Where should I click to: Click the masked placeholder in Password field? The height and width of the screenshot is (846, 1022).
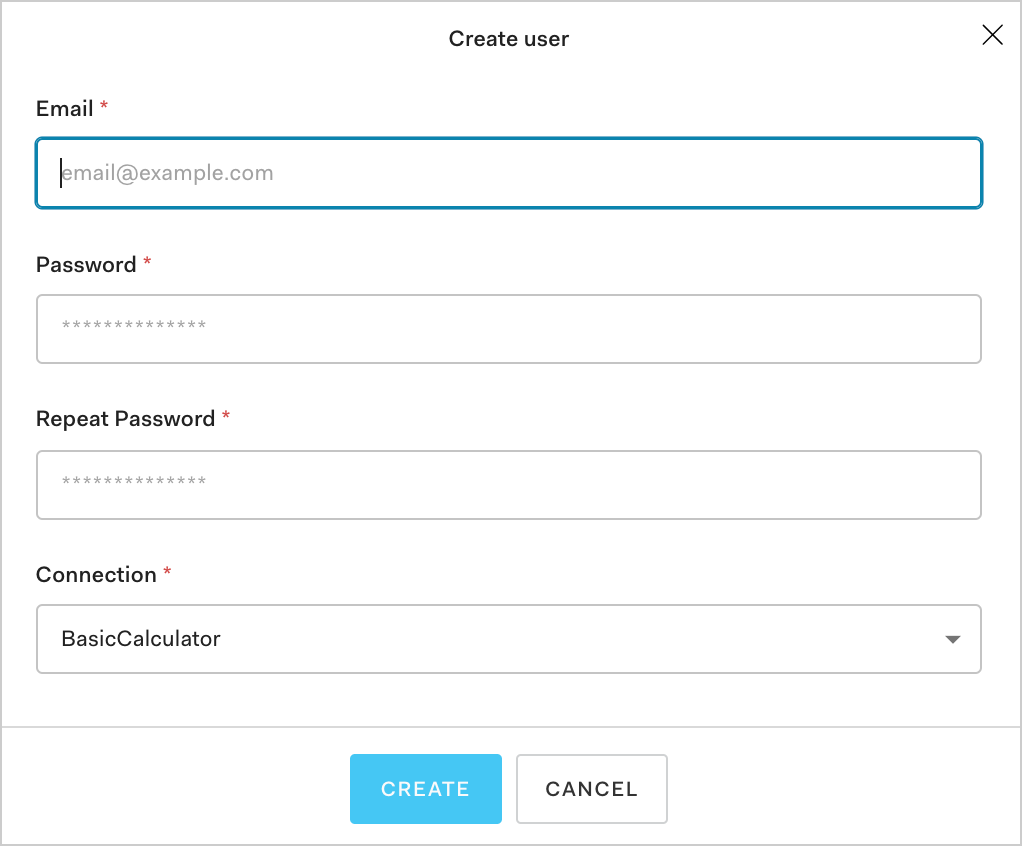click(134, 327)
